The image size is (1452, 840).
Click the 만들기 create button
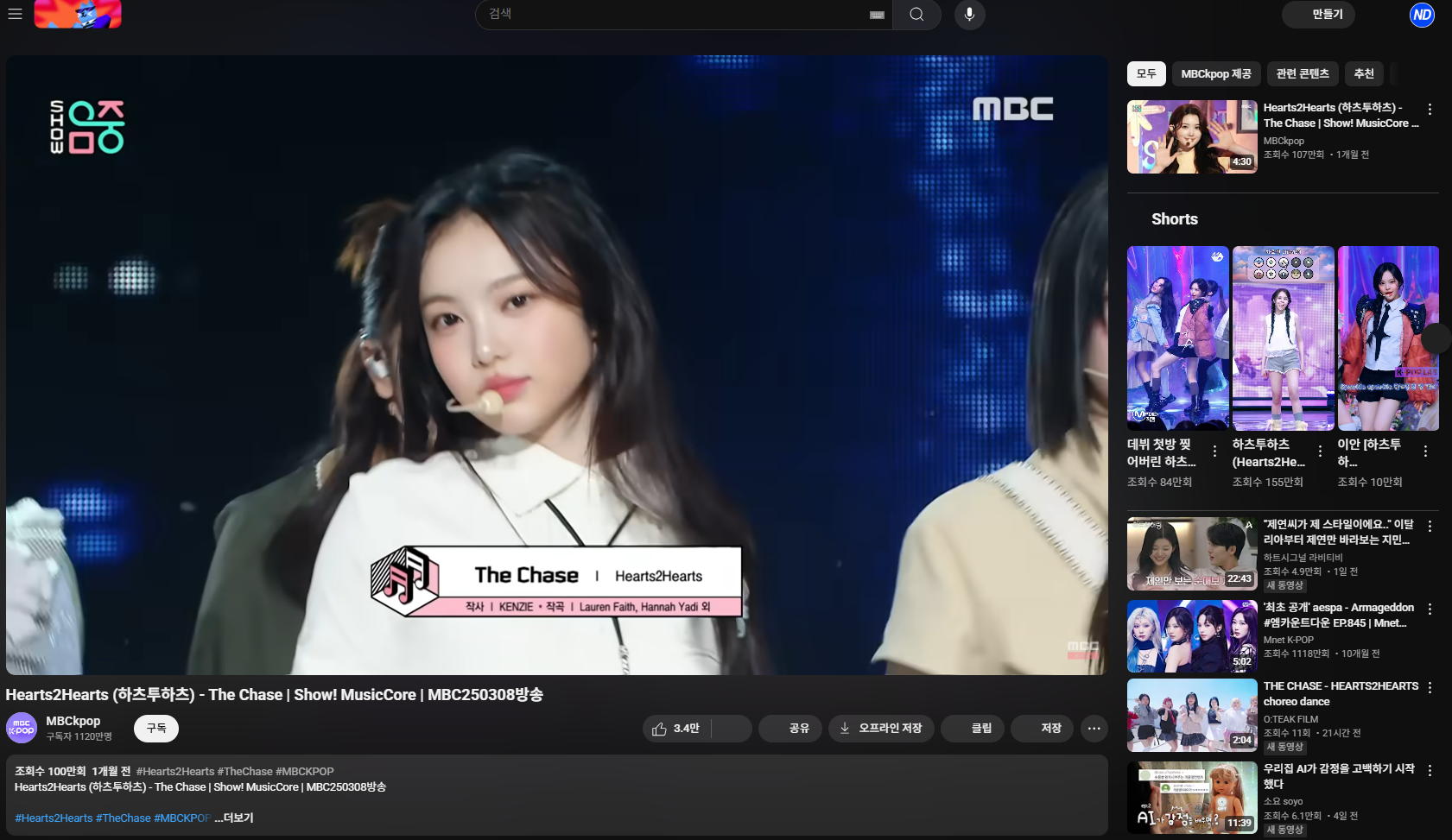(x=1318, y=15)
